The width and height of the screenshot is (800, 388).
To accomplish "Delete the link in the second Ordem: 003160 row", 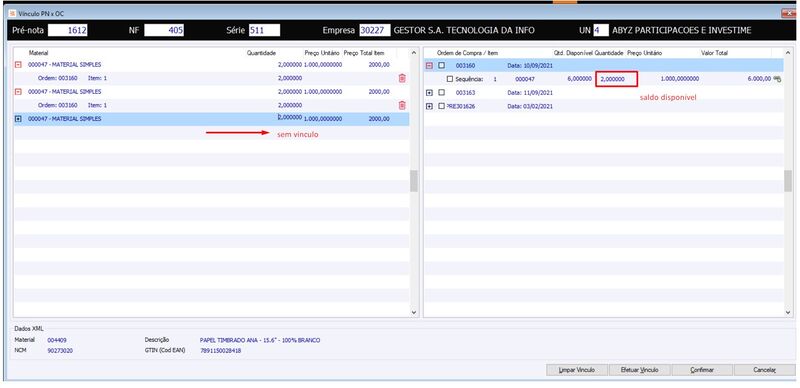I will point(402,105).
